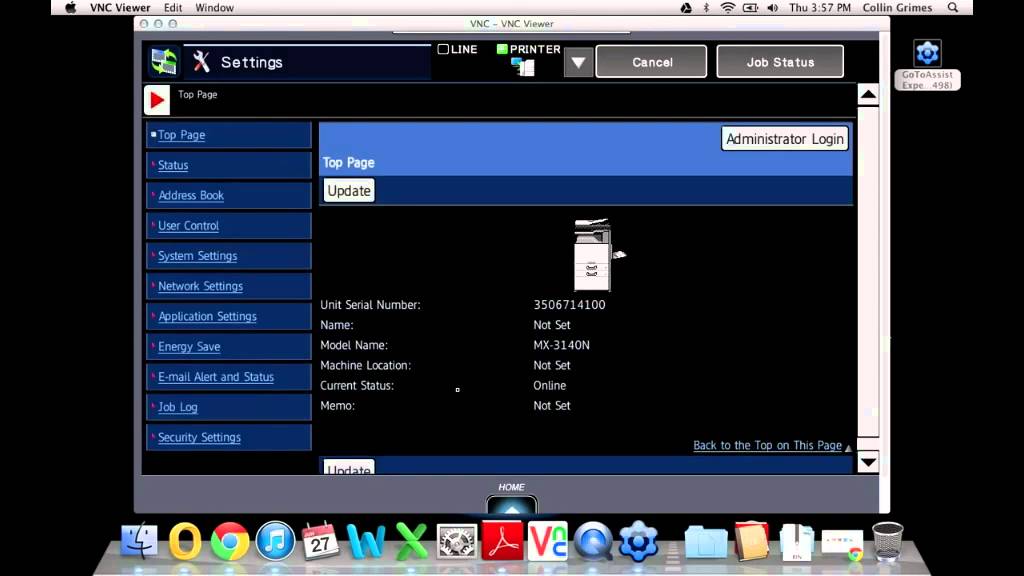
Task: Open Calendar from the dock
Action: [320, 541]
